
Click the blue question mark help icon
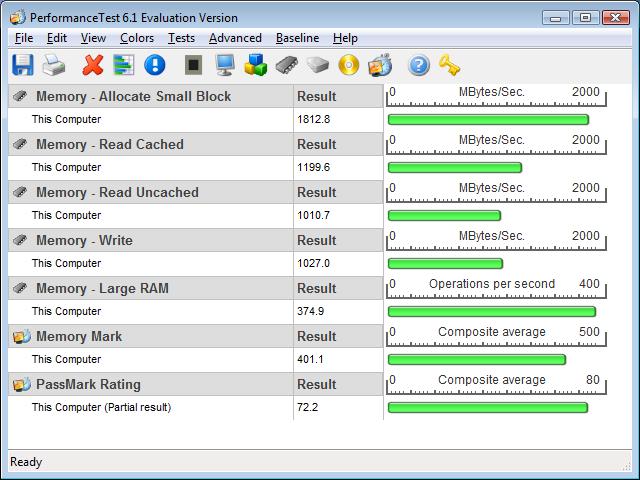419,65
